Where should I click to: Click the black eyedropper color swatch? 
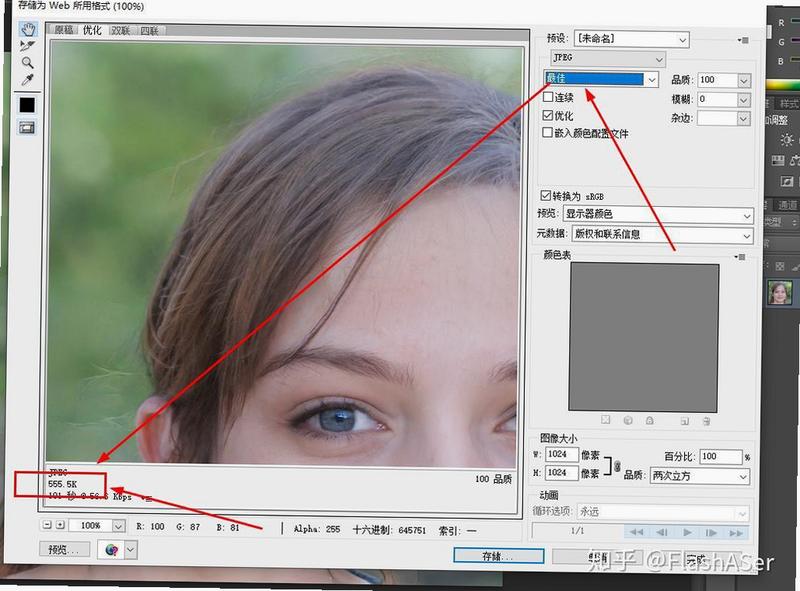pos(27,105)
